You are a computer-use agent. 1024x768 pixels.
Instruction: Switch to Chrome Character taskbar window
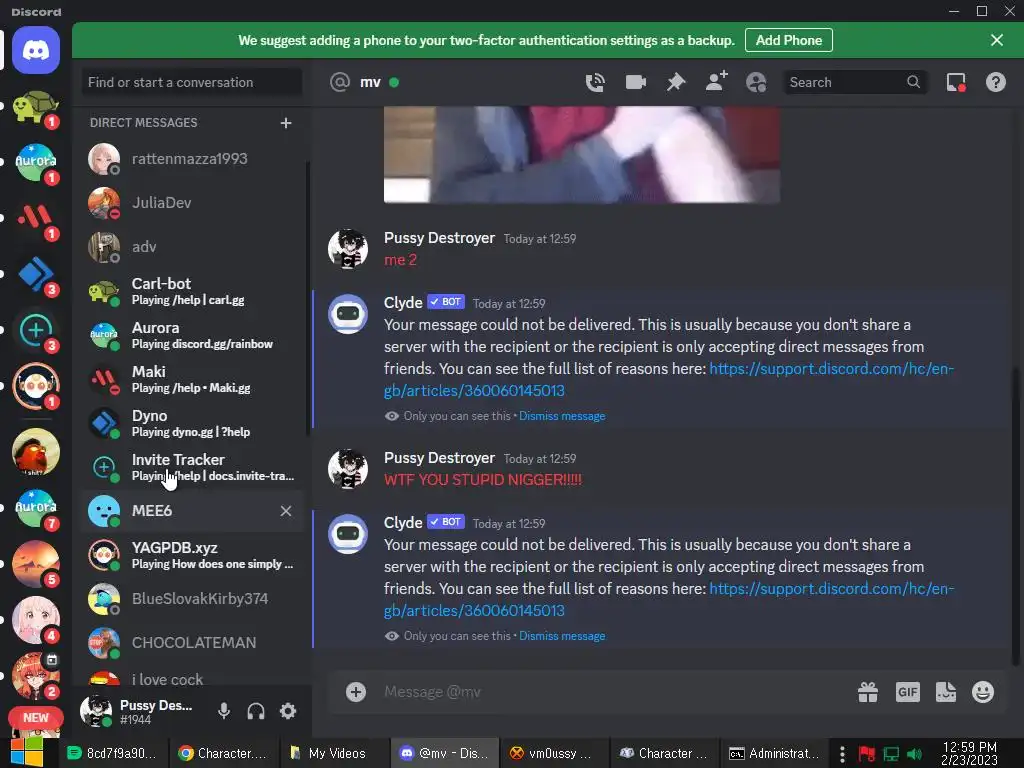[224, 753]
